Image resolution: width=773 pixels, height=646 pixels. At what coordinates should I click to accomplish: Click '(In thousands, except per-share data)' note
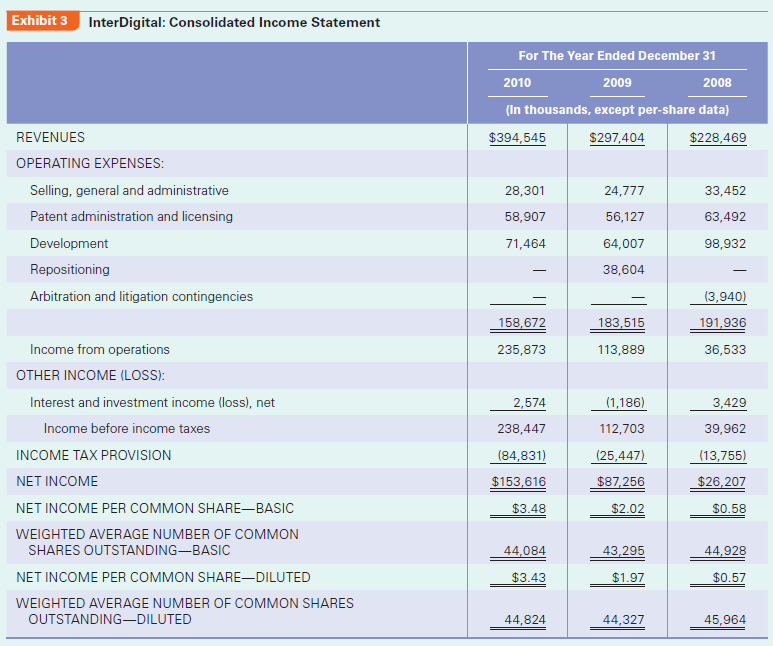[x=617, y=109]
